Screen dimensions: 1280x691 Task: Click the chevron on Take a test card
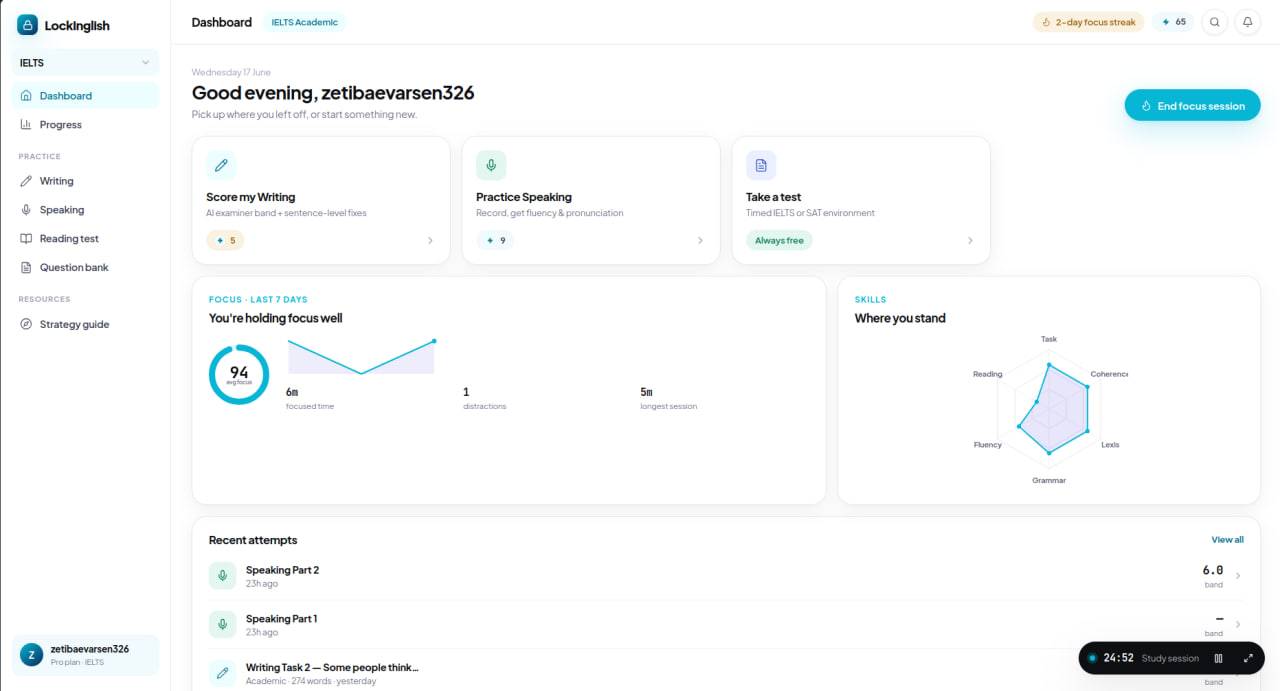pos(970,241)
